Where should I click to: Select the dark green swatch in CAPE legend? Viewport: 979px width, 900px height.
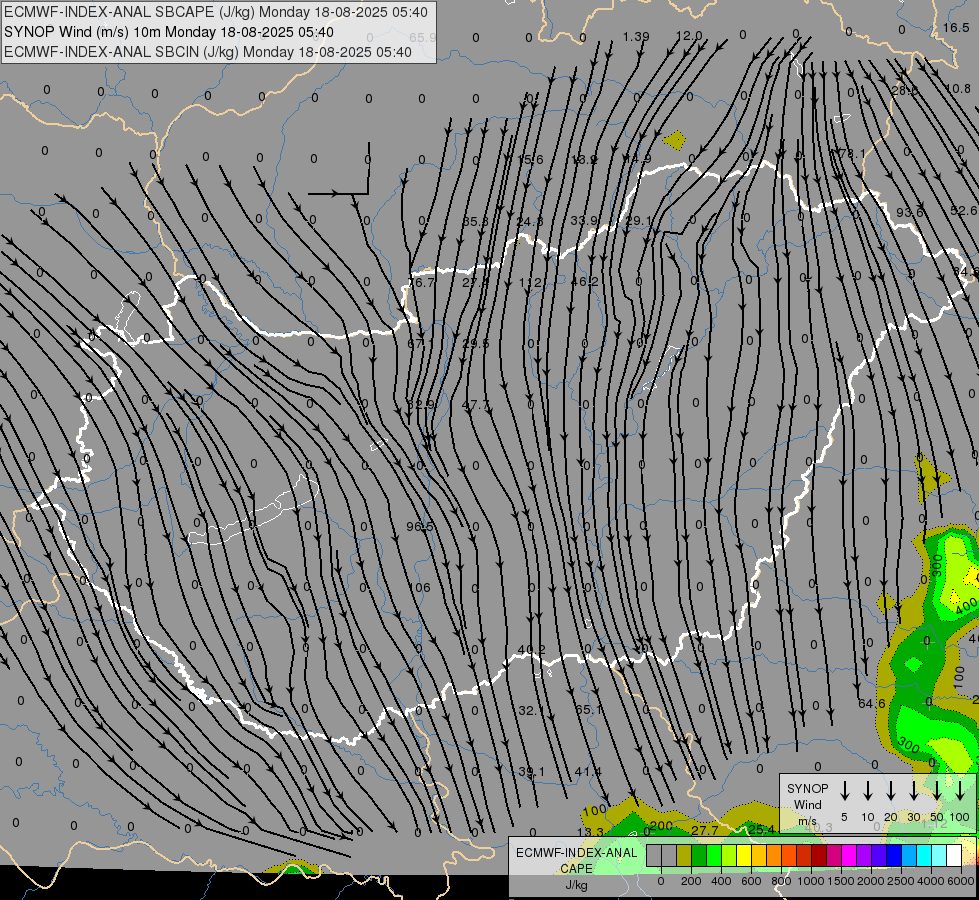(x=699, y=856)
